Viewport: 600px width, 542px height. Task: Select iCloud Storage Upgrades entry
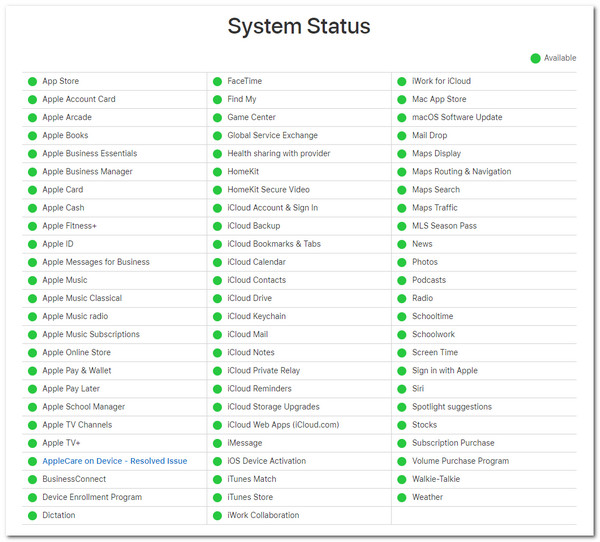273,406
